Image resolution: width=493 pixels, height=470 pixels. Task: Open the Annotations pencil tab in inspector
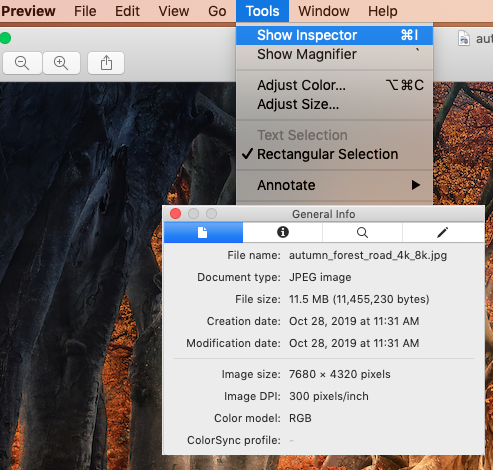[443, 232]
